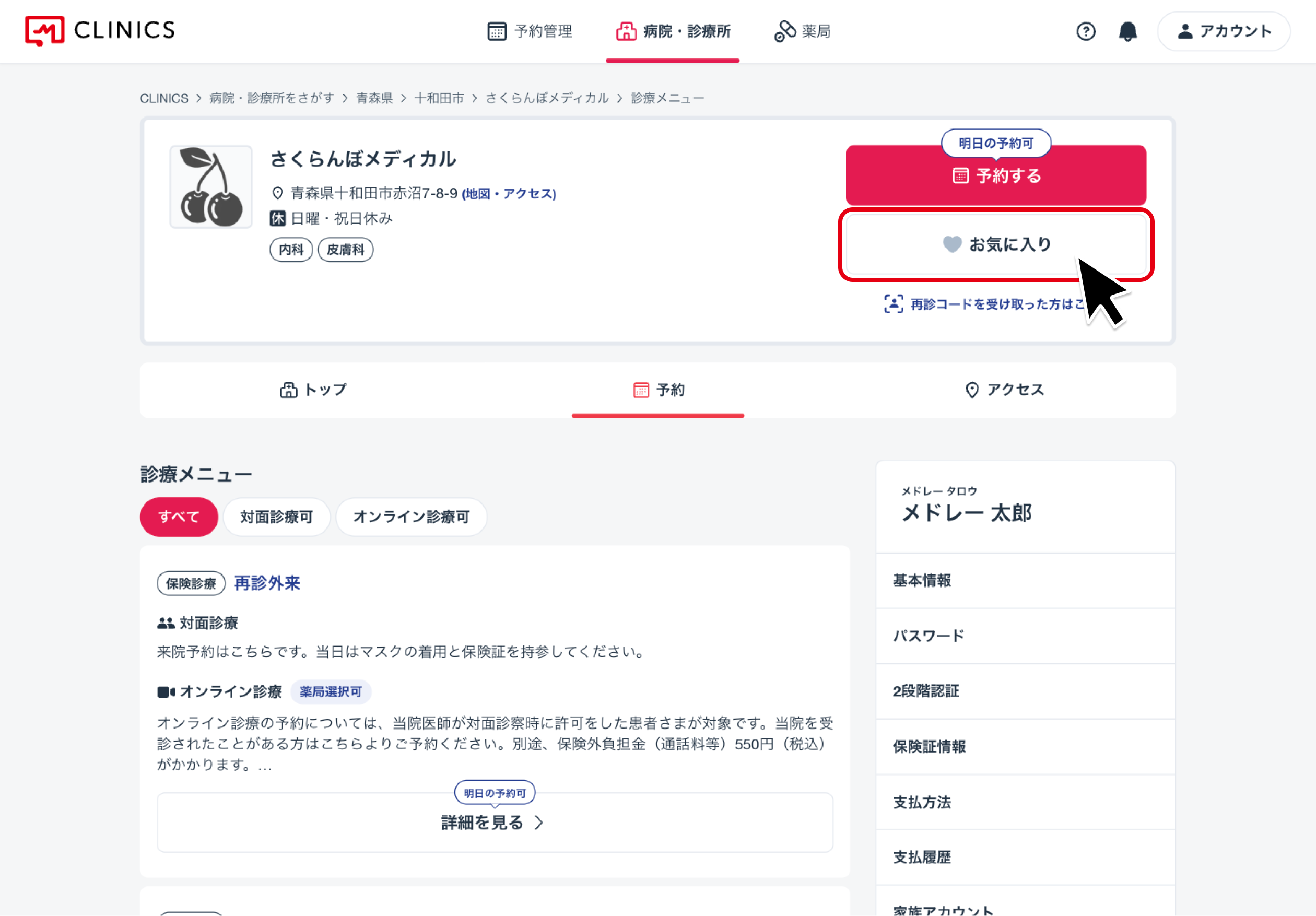Open the 再診コード link
This screenshot has height=916, width=1316.
pos(984,304)
